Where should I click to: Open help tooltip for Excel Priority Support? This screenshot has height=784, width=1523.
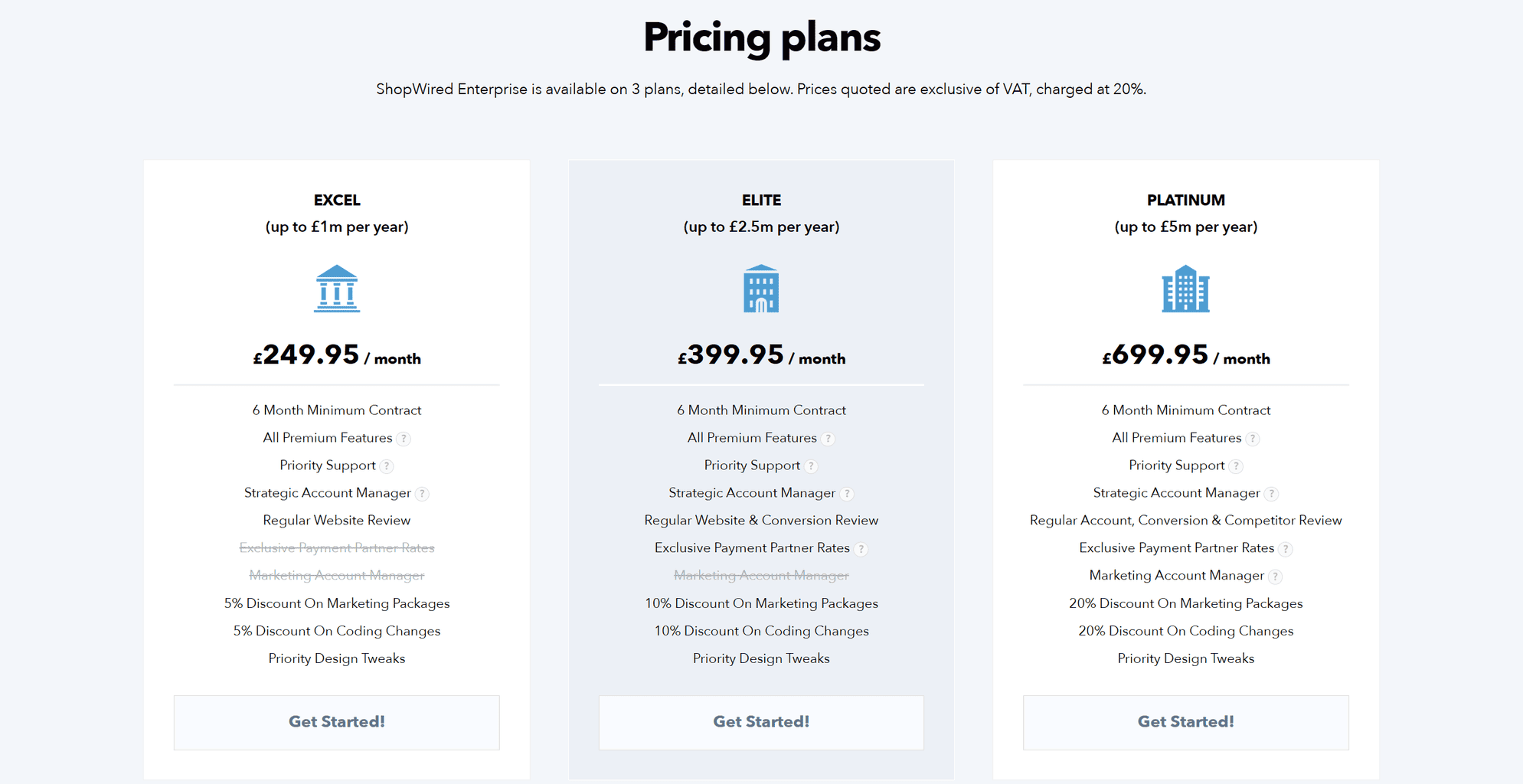point(387,466)
